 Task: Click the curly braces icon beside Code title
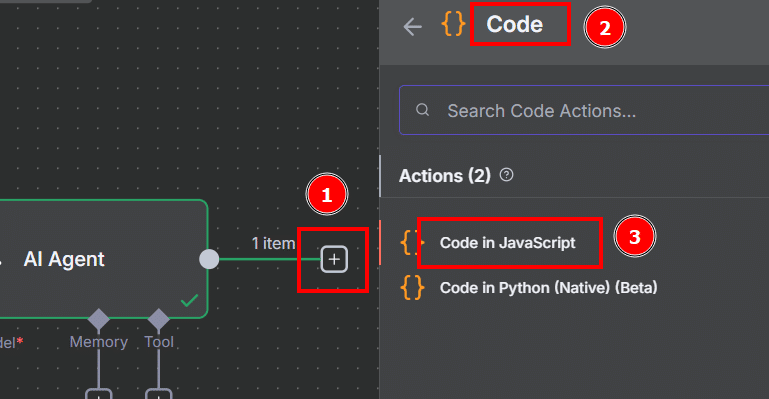pyautogui.click(x=453, y=24)
